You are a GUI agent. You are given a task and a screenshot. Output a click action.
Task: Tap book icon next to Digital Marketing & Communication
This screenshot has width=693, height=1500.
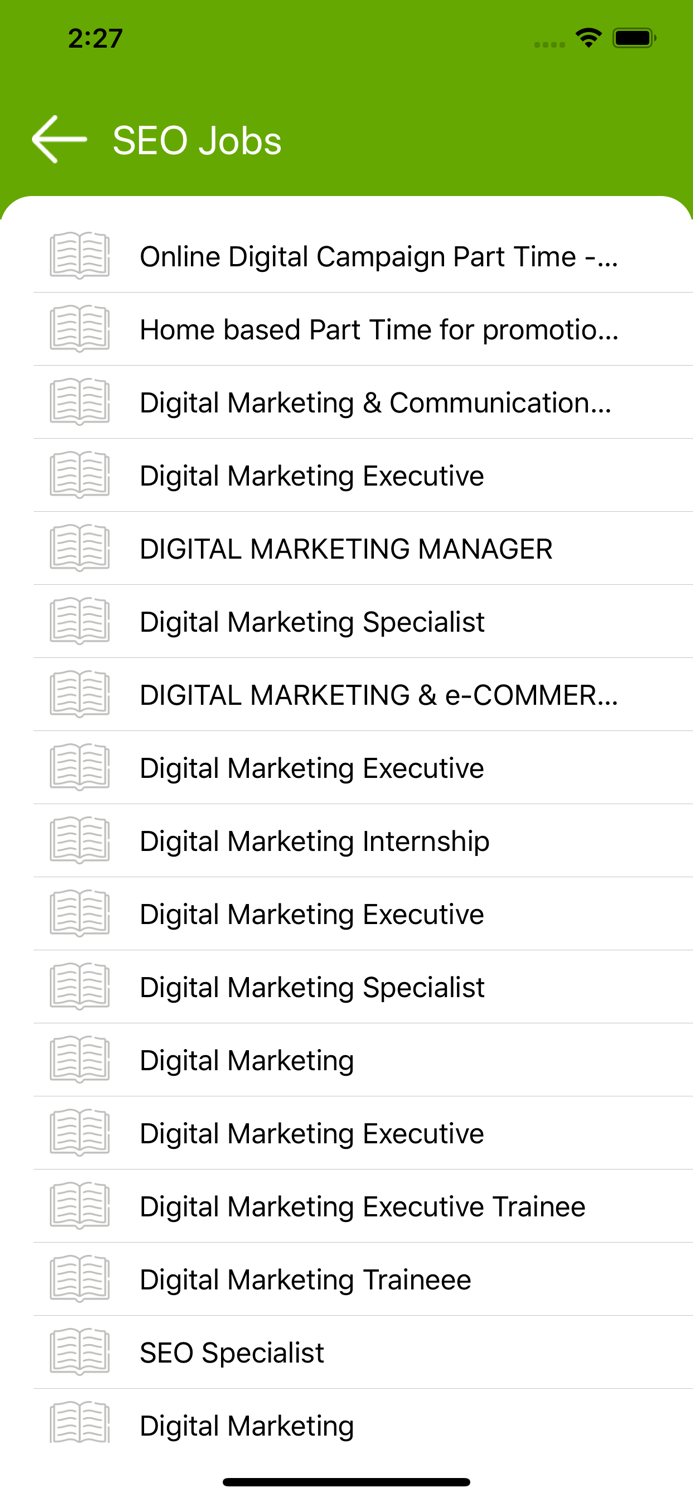point(80,402)
